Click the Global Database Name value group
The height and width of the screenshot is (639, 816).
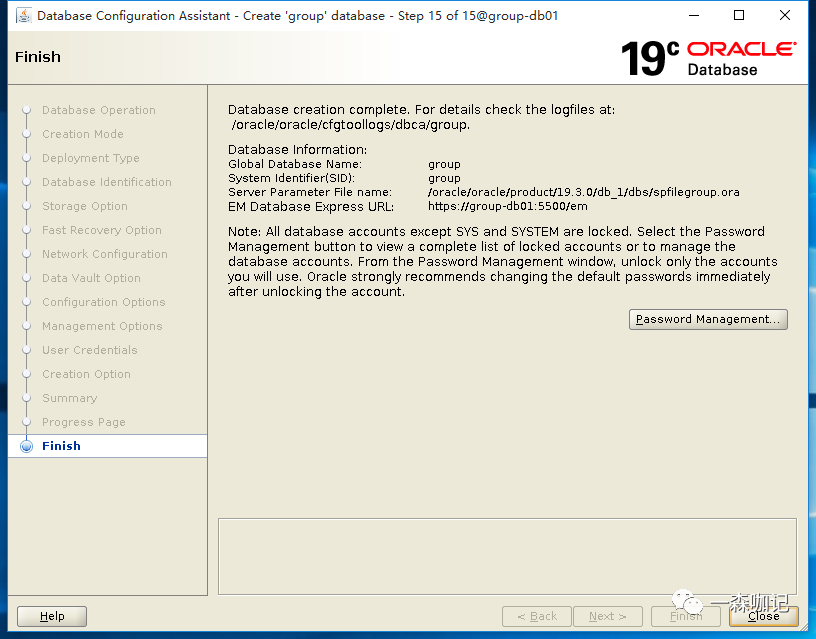[x=444, y=164]
